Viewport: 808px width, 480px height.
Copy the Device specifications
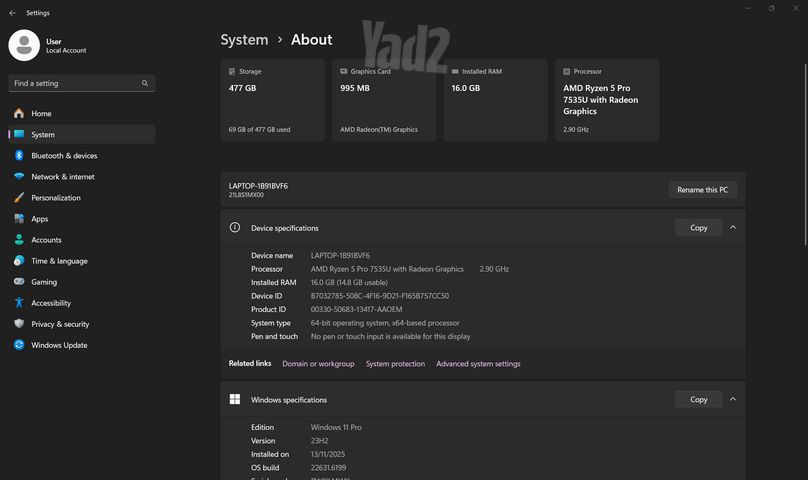click(x=699, y=227)
